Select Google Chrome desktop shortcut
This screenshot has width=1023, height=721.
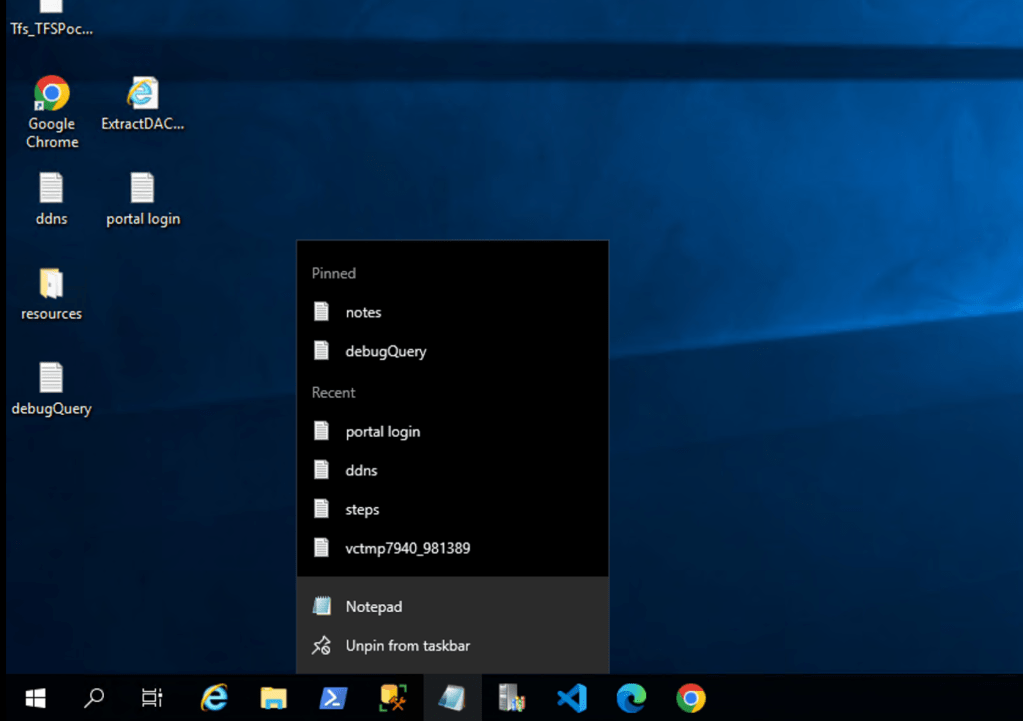[52, 112]
